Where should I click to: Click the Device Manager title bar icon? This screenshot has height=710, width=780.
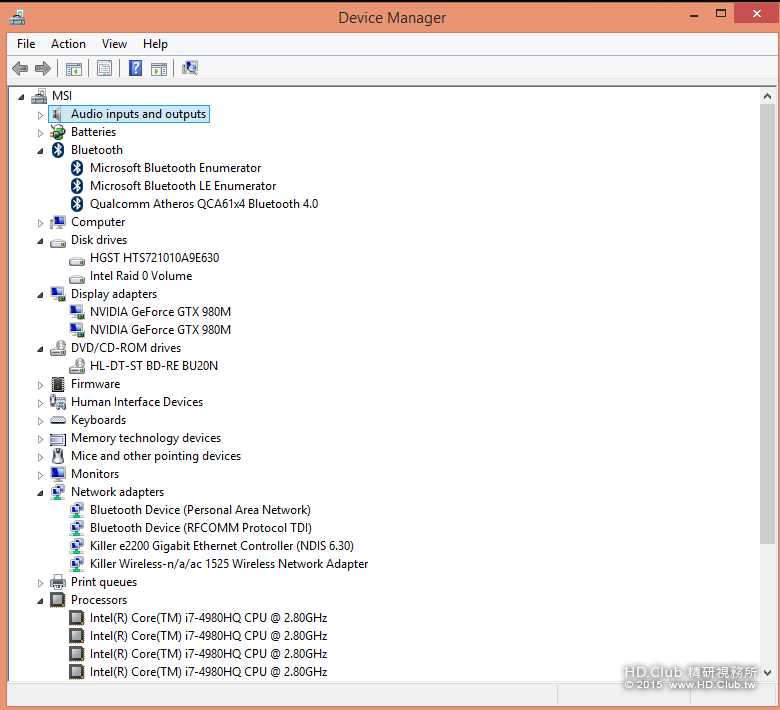17,17
